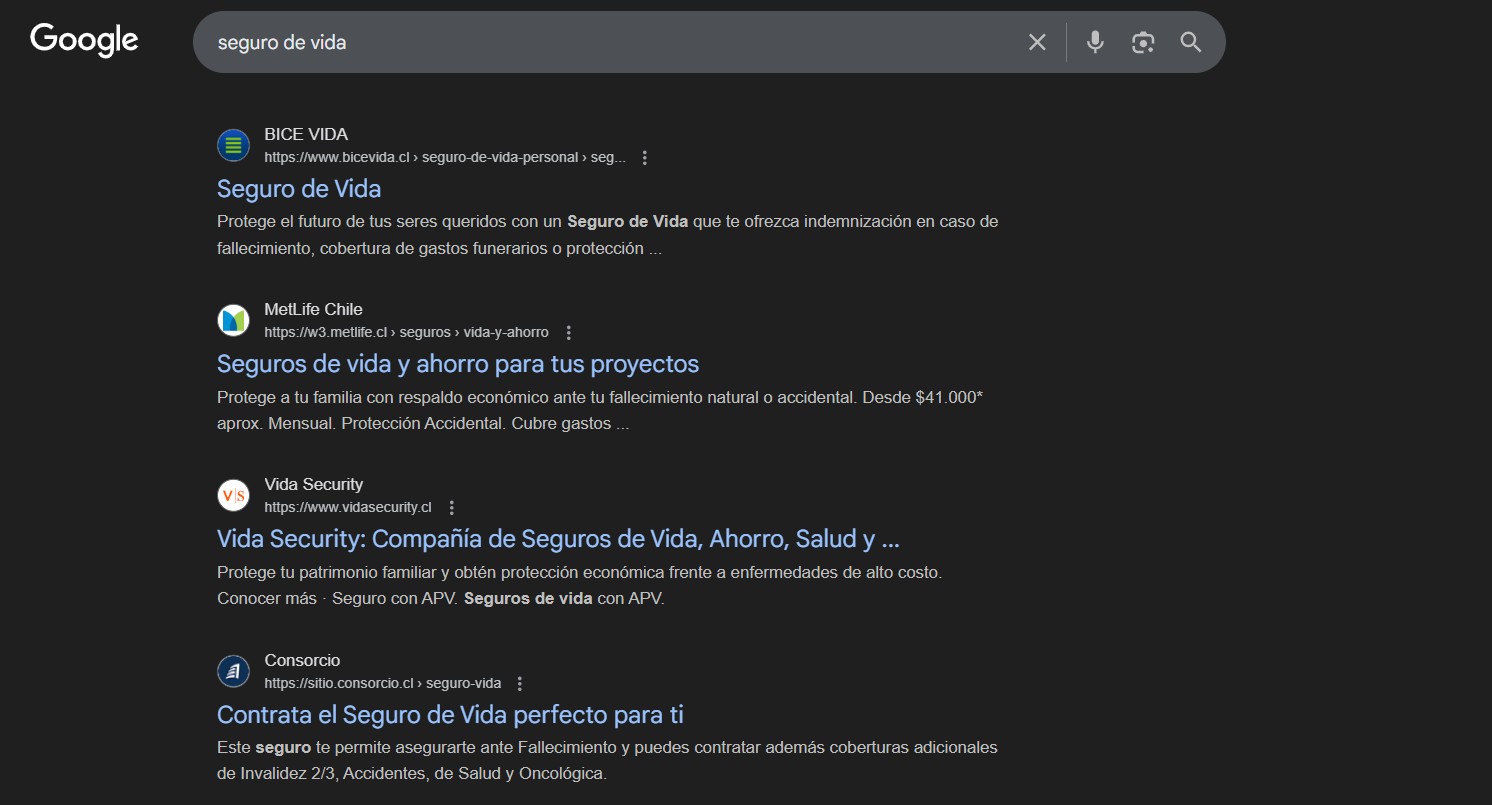Click inside the search input field
Viewport: 1492px width, 805px height.
(600, 42)
